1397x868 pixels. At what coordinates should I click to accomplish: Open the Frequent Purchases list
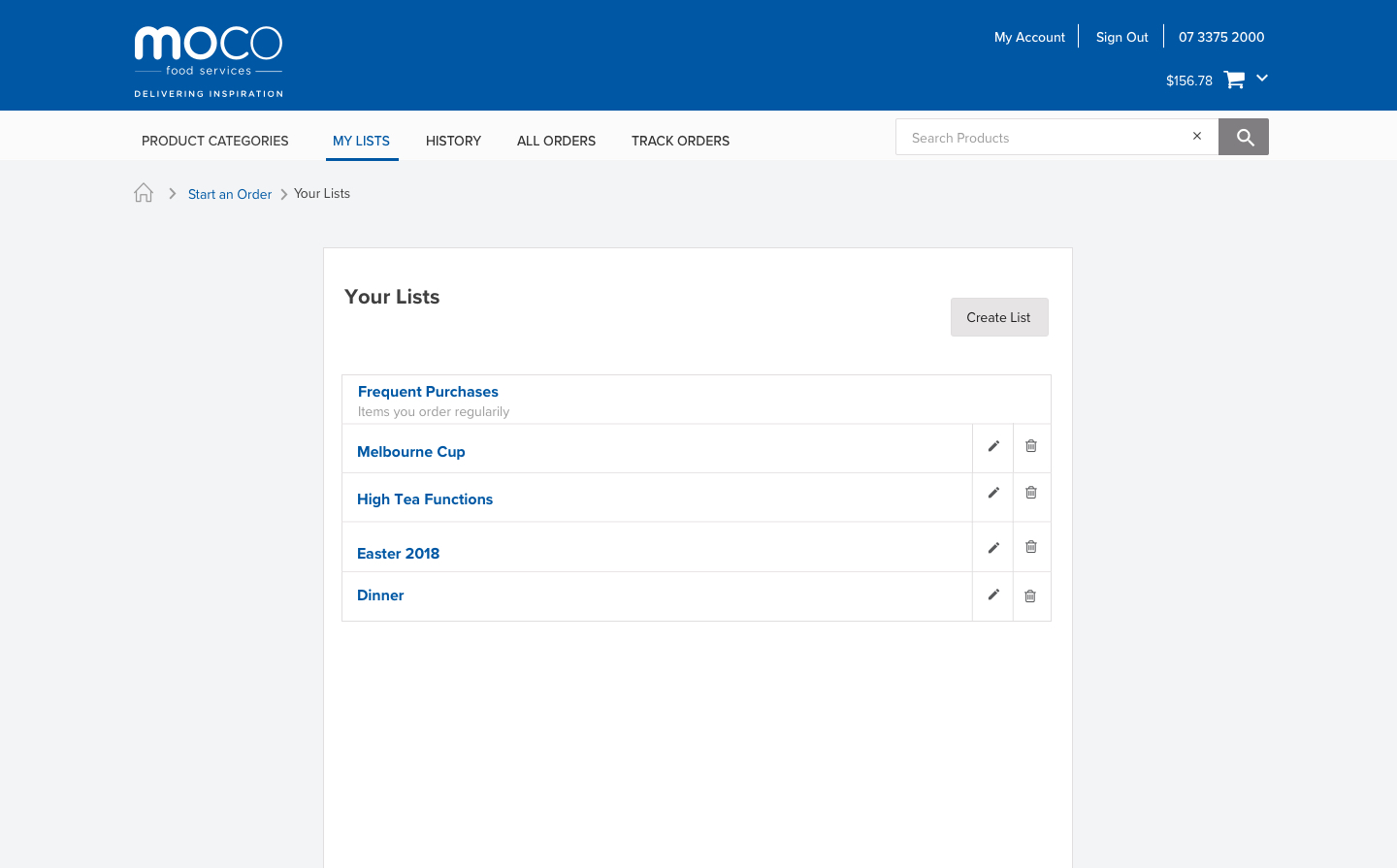(428, 392)
